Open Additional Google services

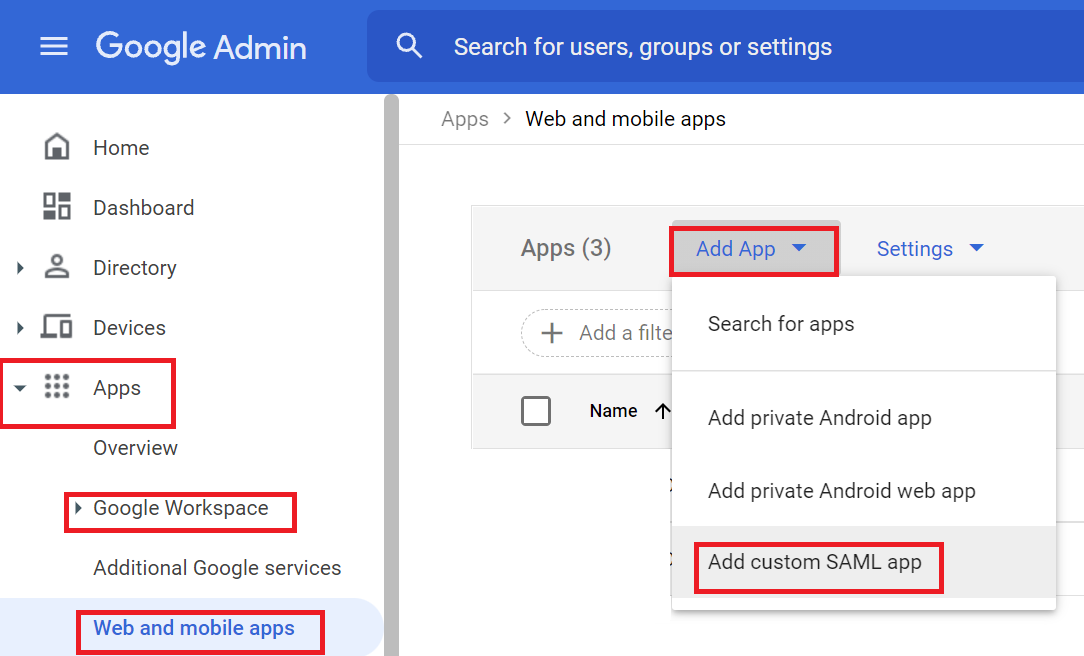point(217,568)
